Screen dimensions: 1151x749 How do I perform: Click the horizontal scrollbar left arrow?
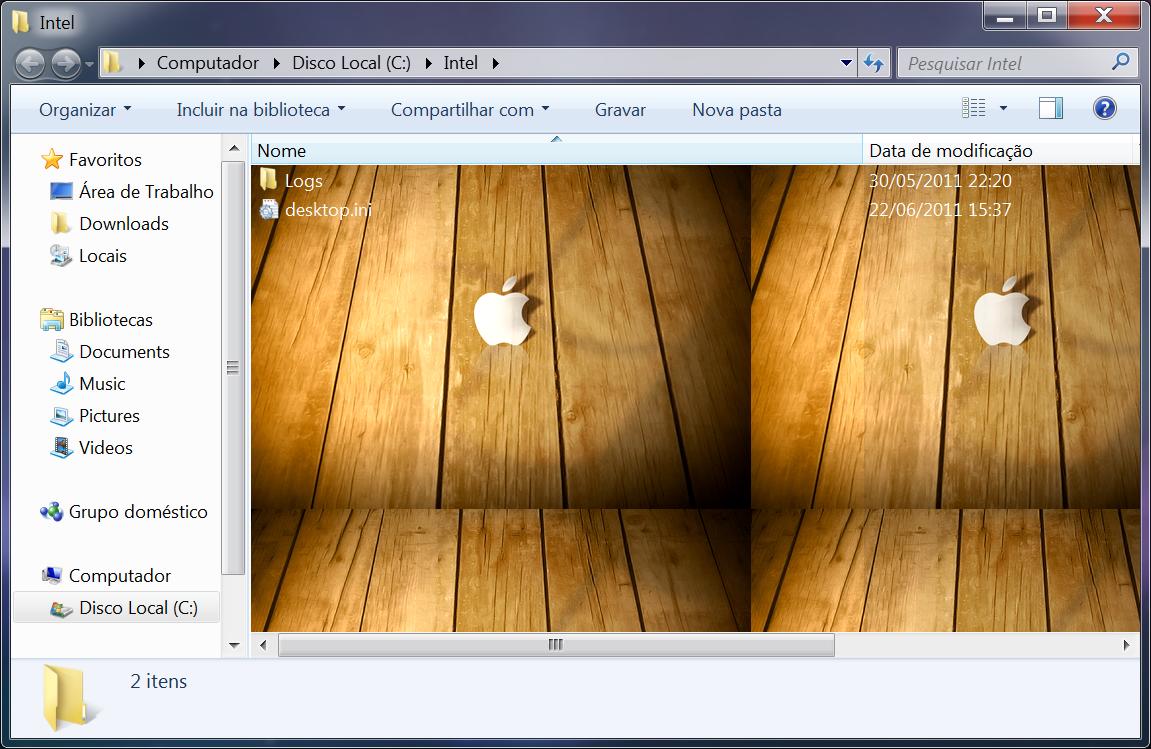(x=264, y=645)
